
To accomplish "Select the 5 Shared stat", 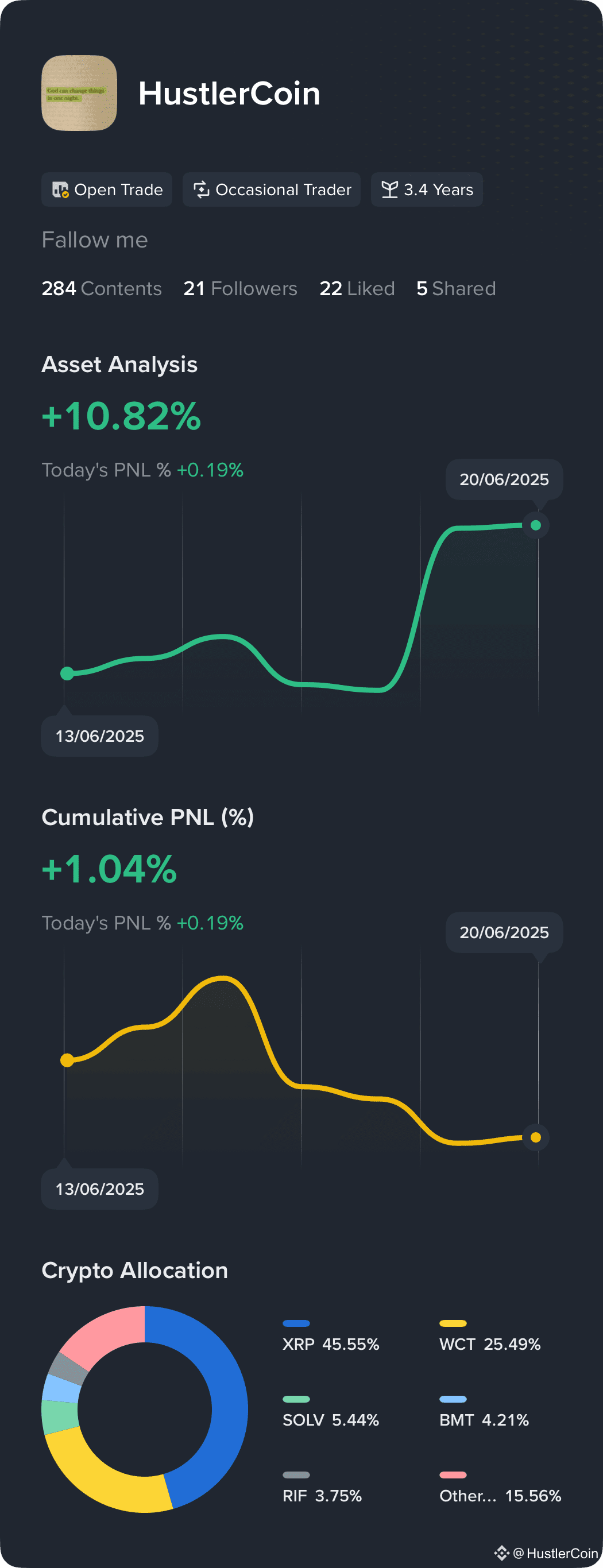I will click(455, 289).
